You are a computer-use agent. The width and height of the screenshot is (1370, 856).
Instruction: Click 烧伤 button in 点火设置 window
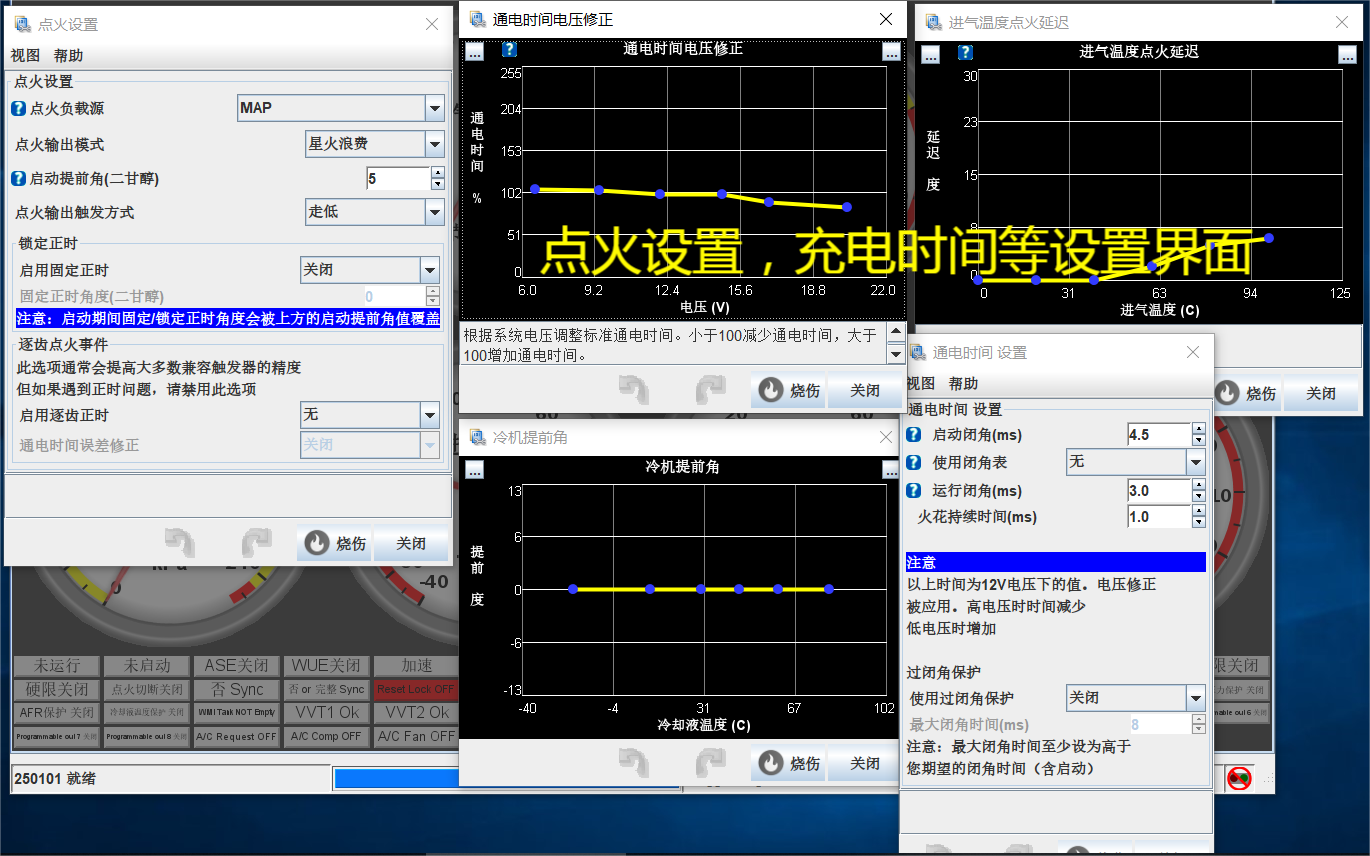[x=336, y=544]
